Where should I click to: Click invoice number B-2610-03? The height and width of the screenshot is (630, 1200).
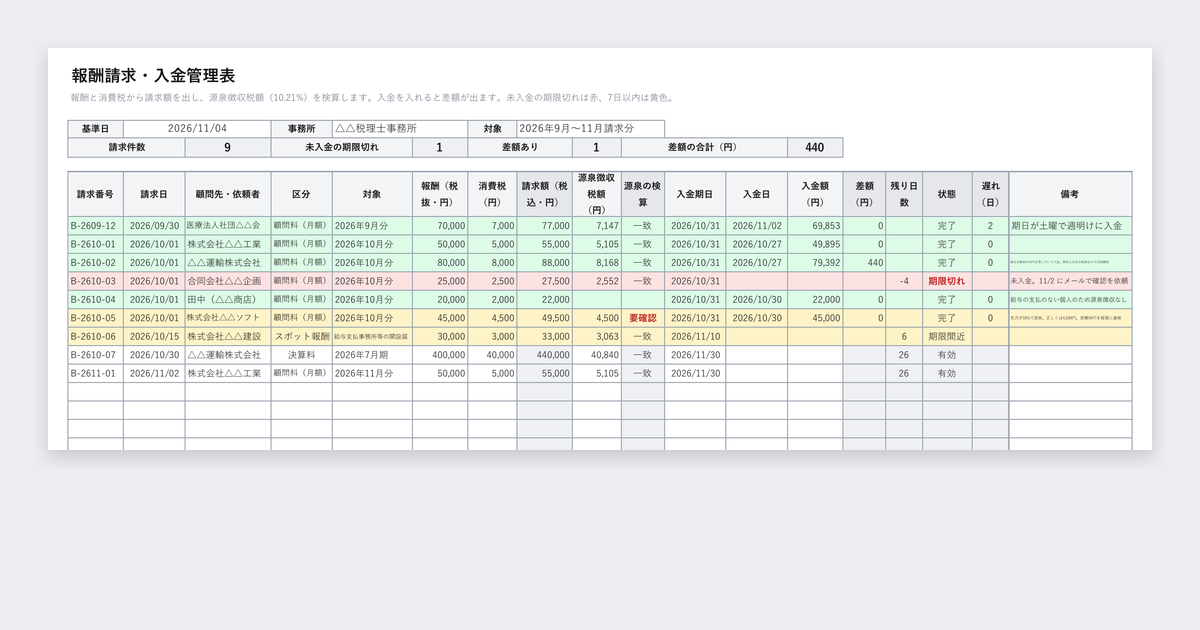tap(95, 281)
